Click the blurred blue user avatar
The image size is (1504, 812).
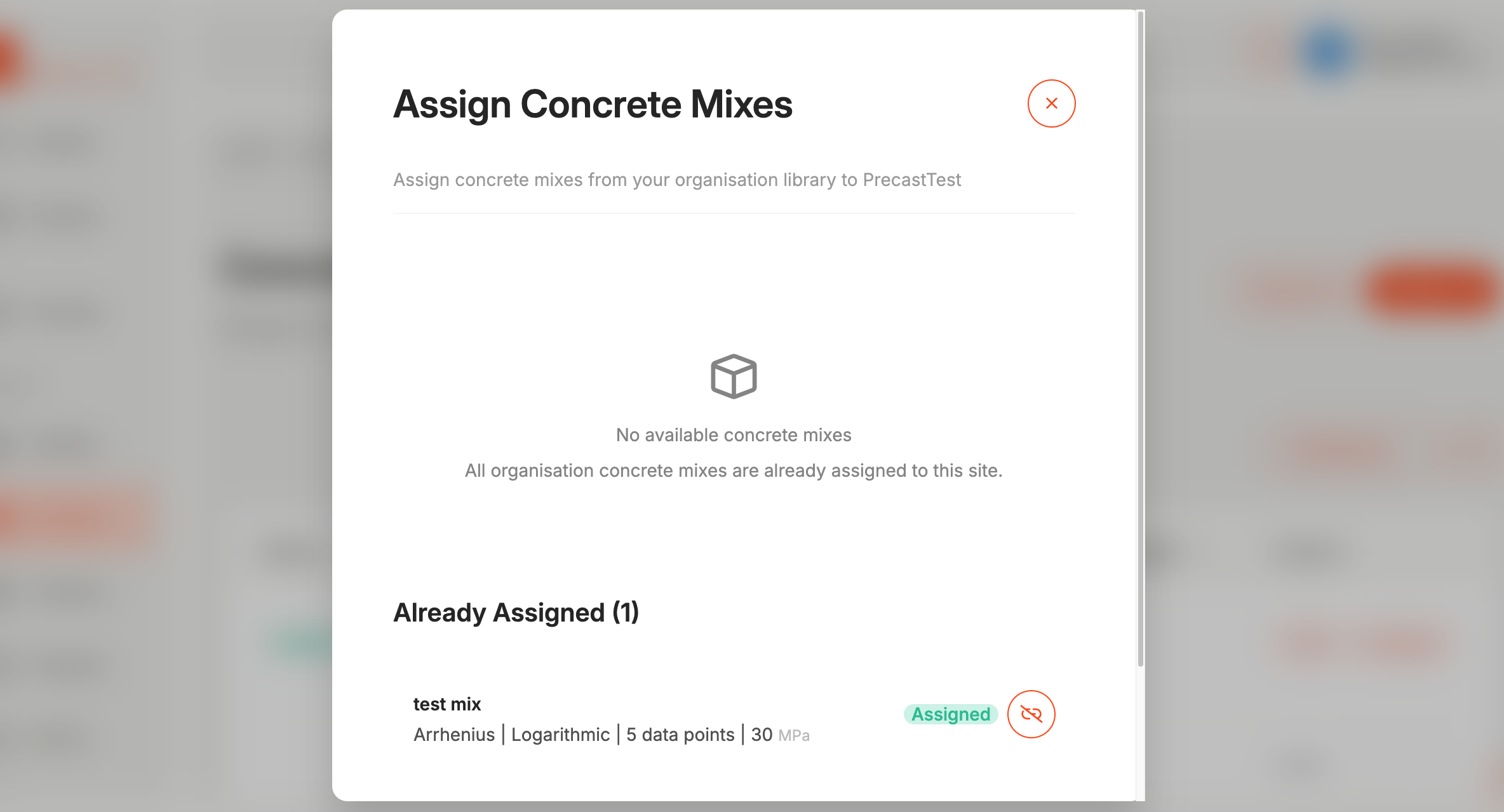[1327, 51]
